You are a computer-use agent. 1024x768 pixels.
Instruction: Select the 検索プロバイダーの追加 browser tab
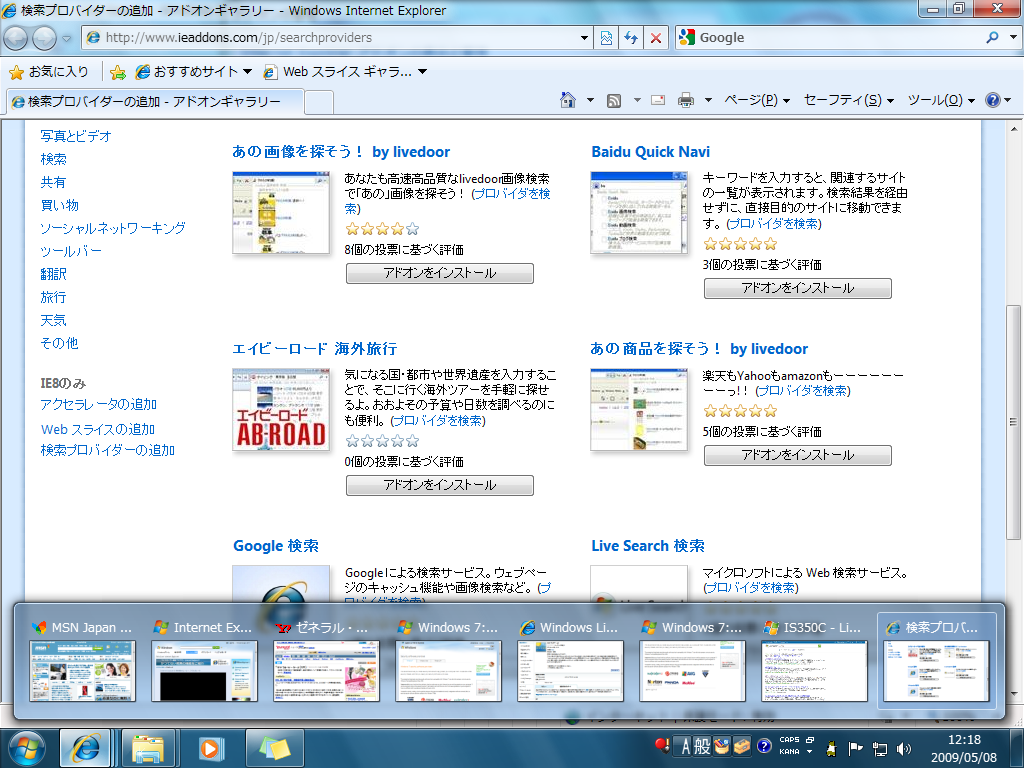pos(155,102)
